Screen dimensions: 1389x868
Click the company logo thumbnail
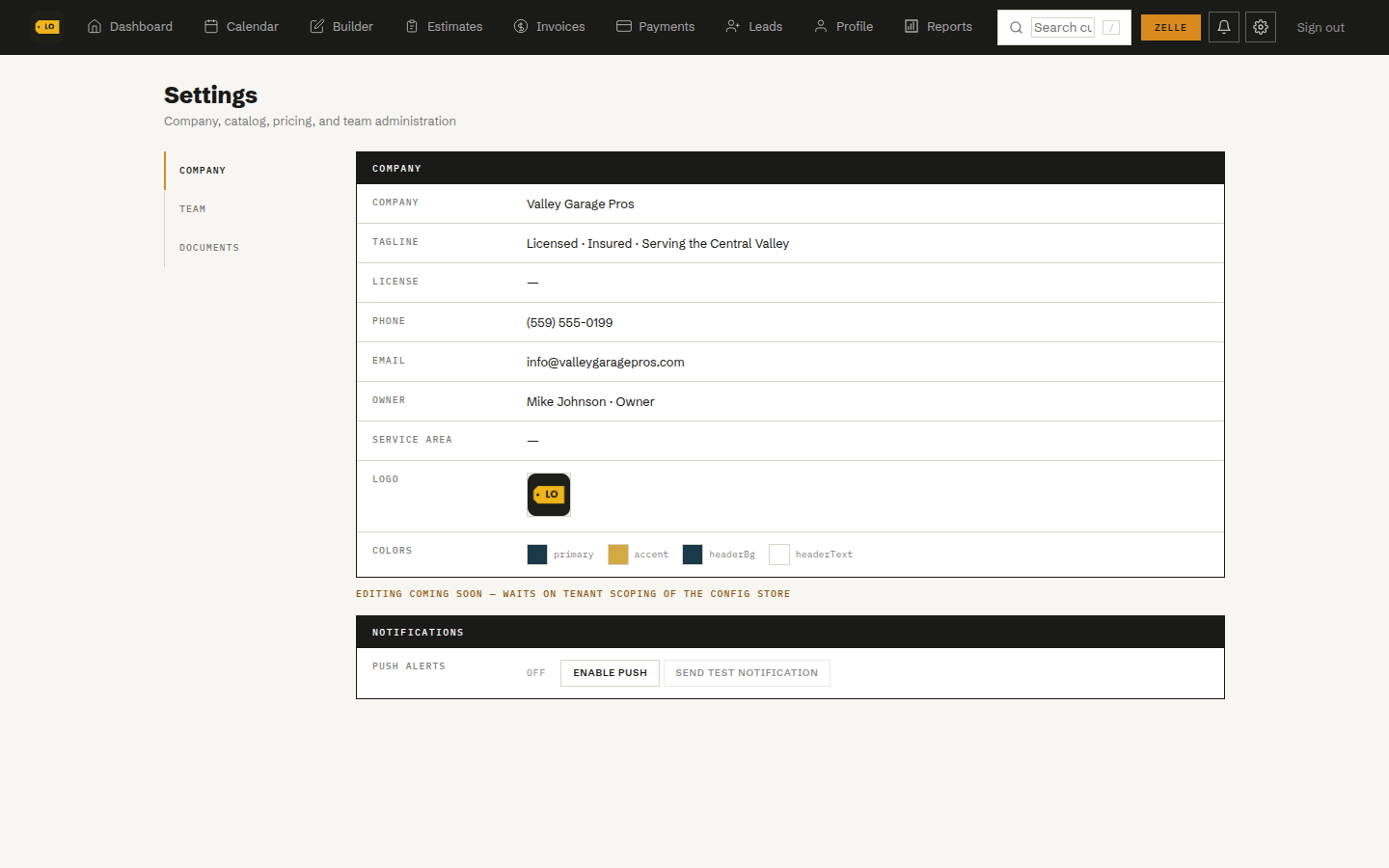pos(549,495)
